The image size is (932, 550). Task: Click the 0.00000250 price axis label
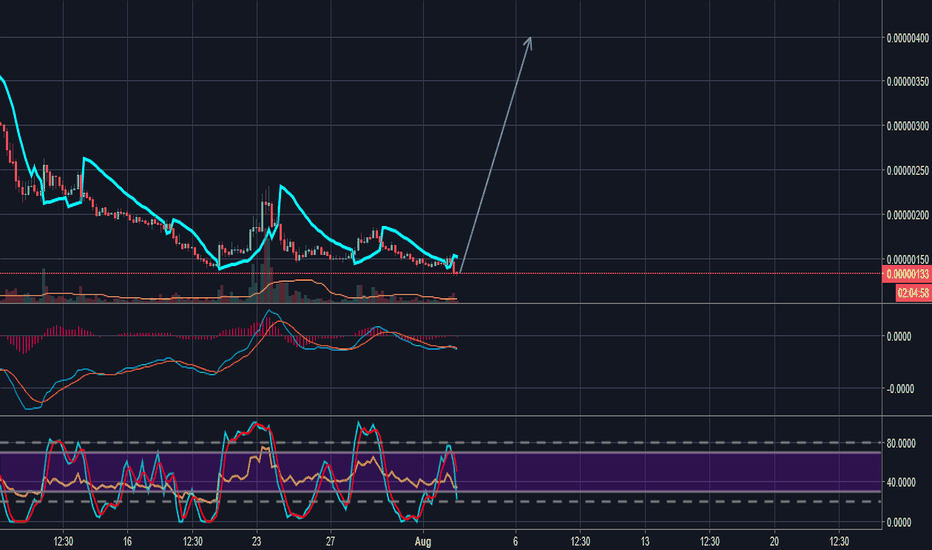point(908,171)
